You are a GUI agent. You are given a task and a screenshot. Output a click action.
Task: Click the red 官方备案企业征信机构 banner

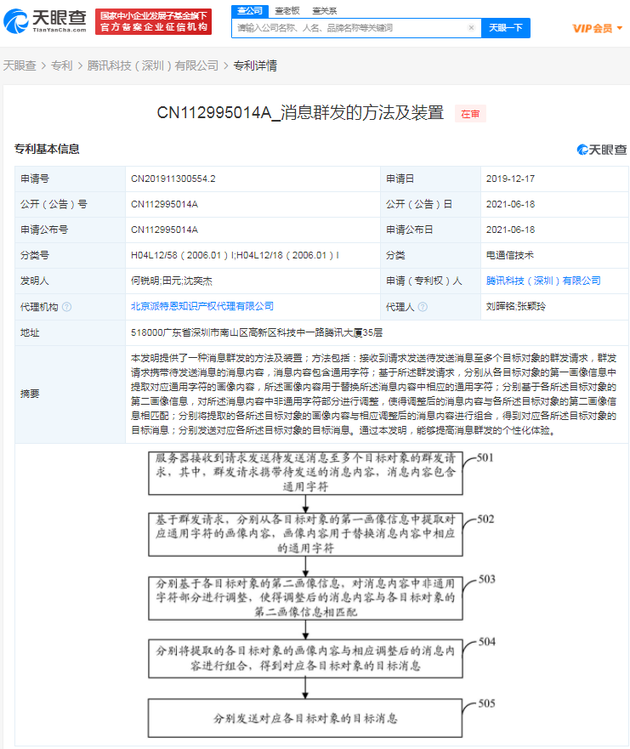[153, 21]
